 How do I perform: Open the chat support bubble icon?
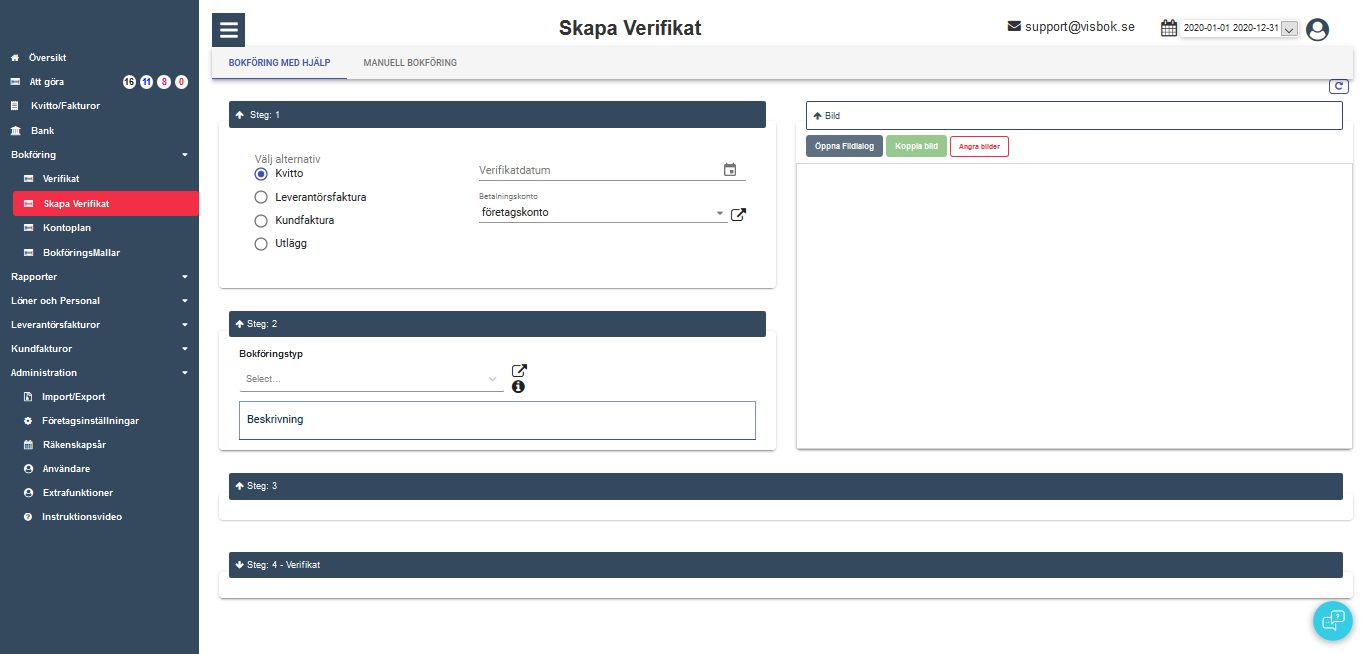coord(1332,620)
